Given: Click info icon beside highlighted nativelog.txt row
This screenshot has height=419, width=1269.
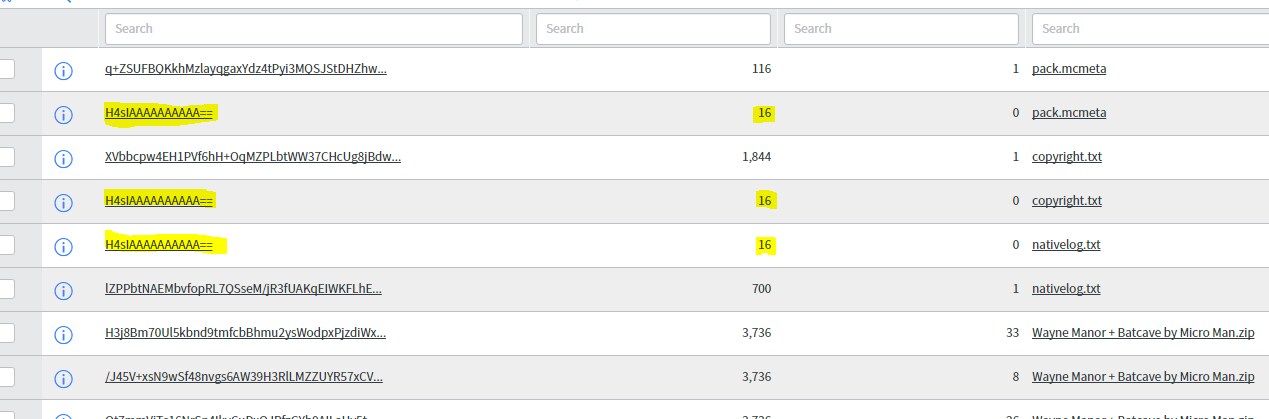Looking at the screenshot, I should pos(63,246).
